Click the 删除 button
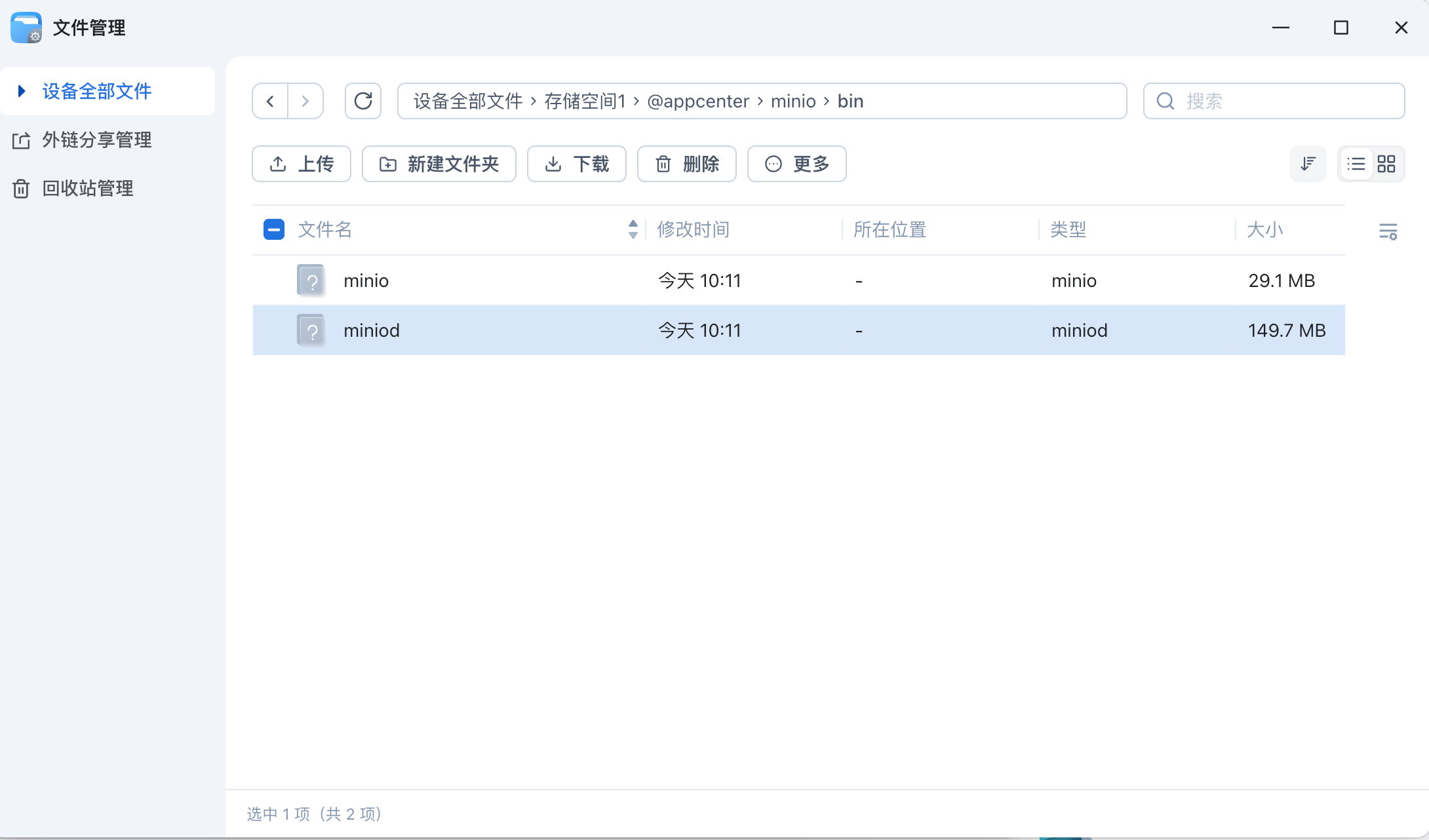Image resolution: width=1429 pixels, height=840 pixels. 686,164
